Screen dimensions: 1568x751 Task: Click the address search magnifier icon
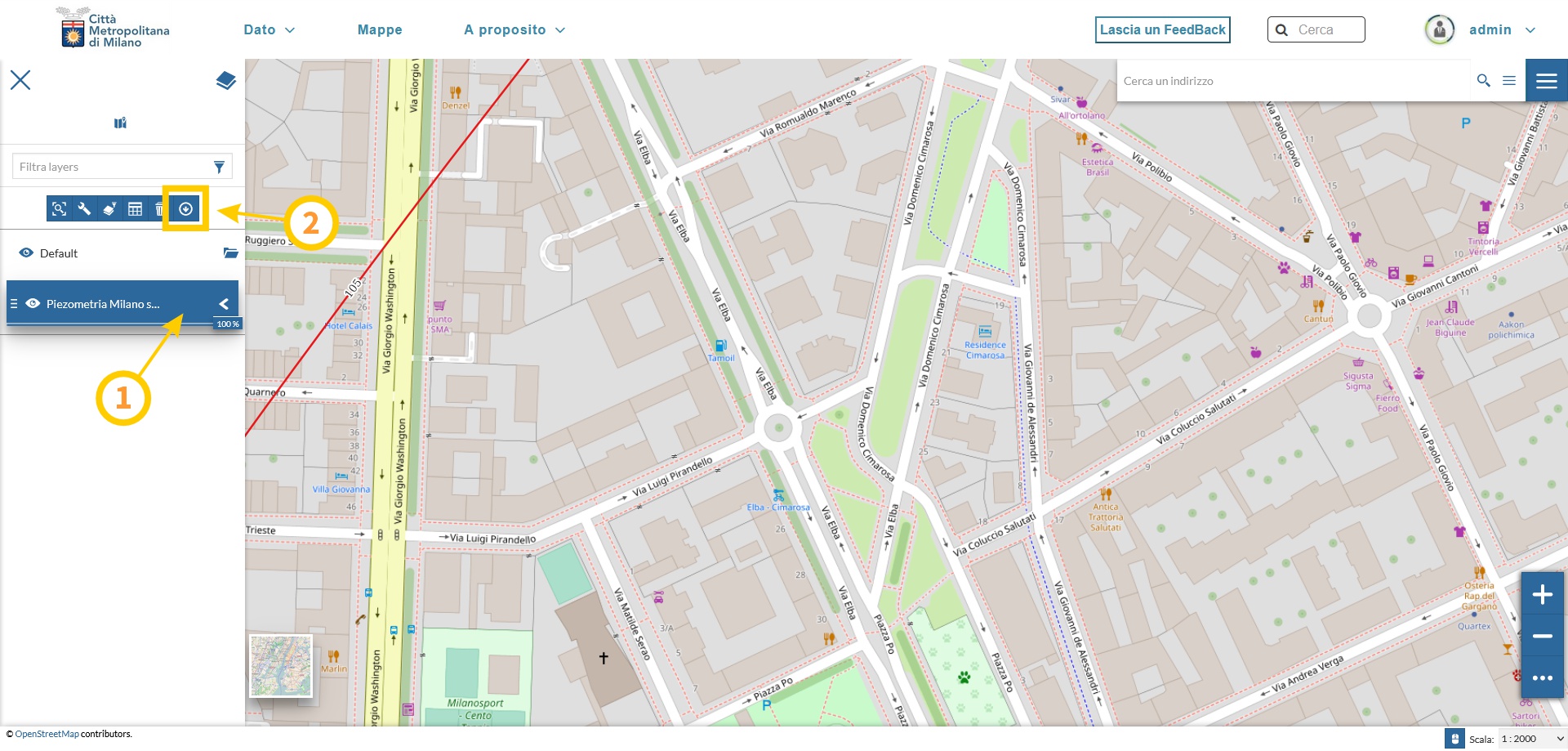coord(1483,80)
